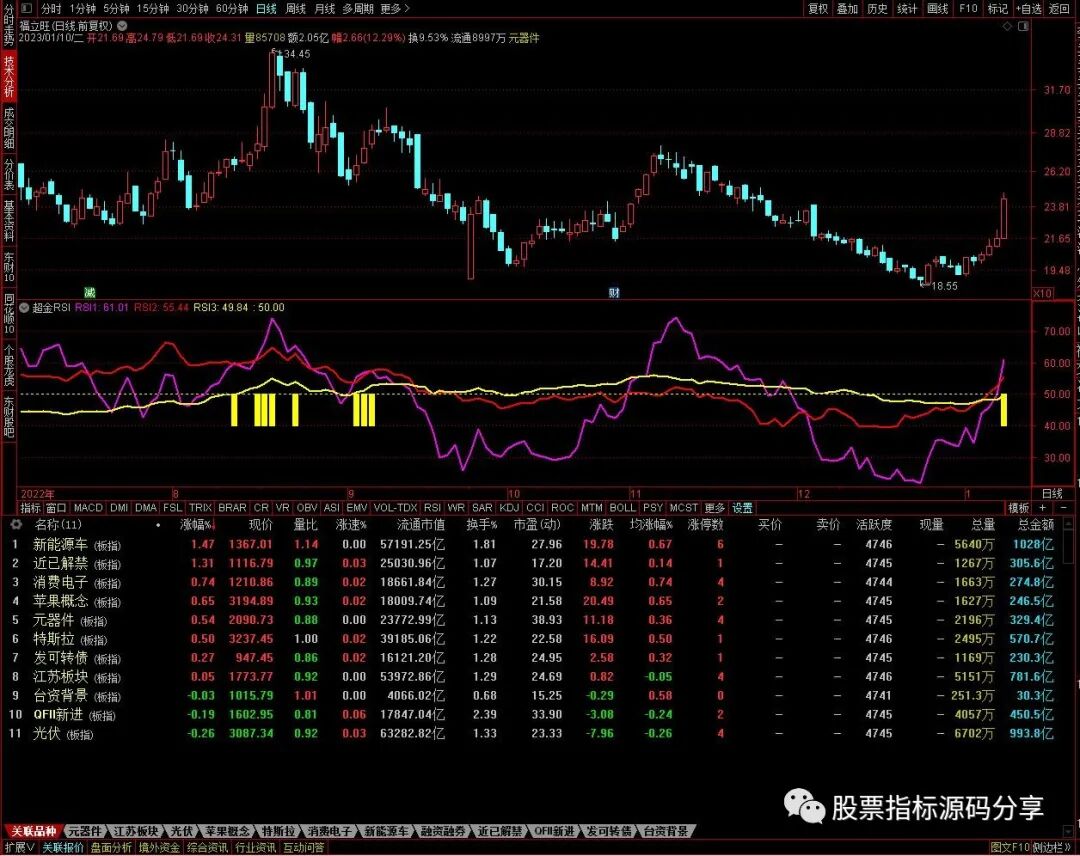This screenshot has height=856, width=1080.
Task: Expand 更多 indicators in the indicator bar
Action: coord(714,508)
